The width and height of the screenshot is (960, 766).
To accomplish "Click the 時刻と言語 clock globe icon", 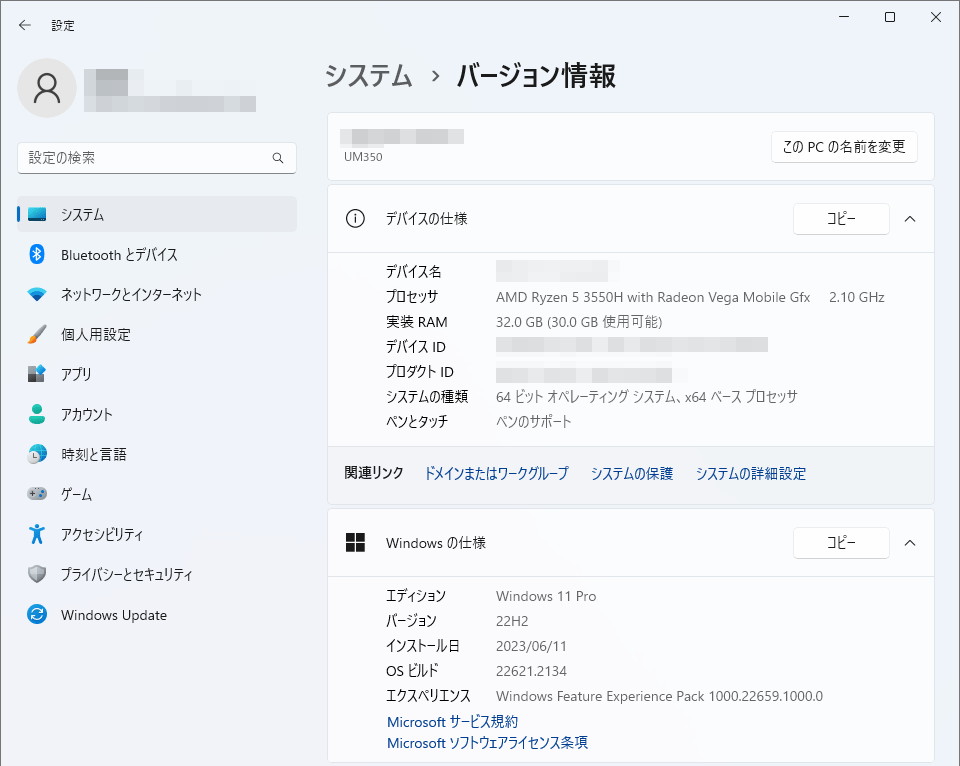I will 37,454.
